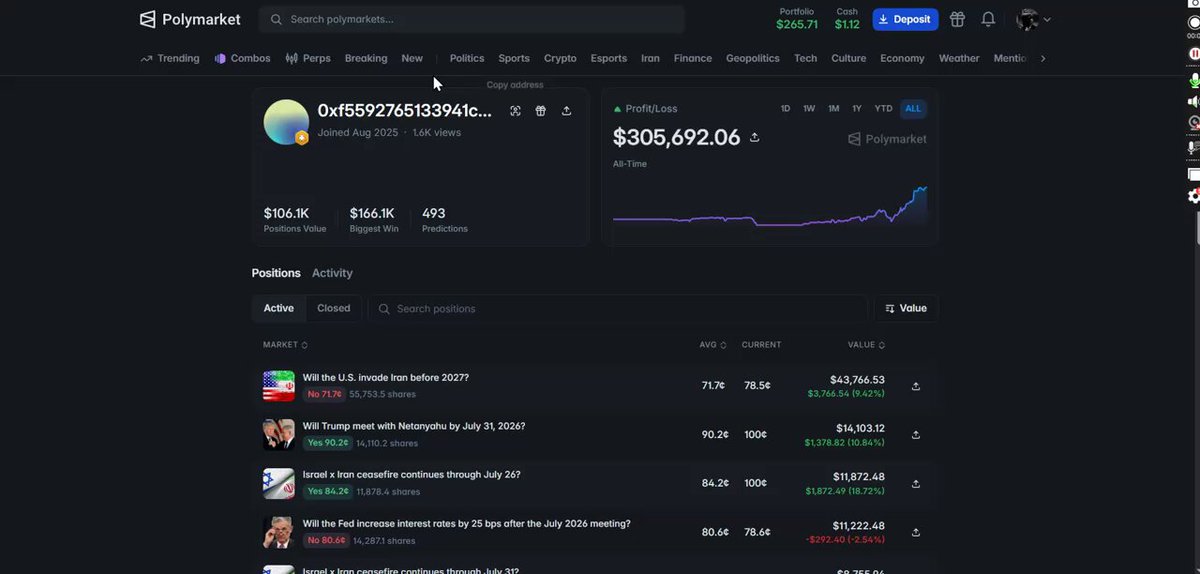This screenshot has width=1200, height=574.
Task: Click the 493 Predictions stat
Action: pyautogui.click(x=445, y=219)
